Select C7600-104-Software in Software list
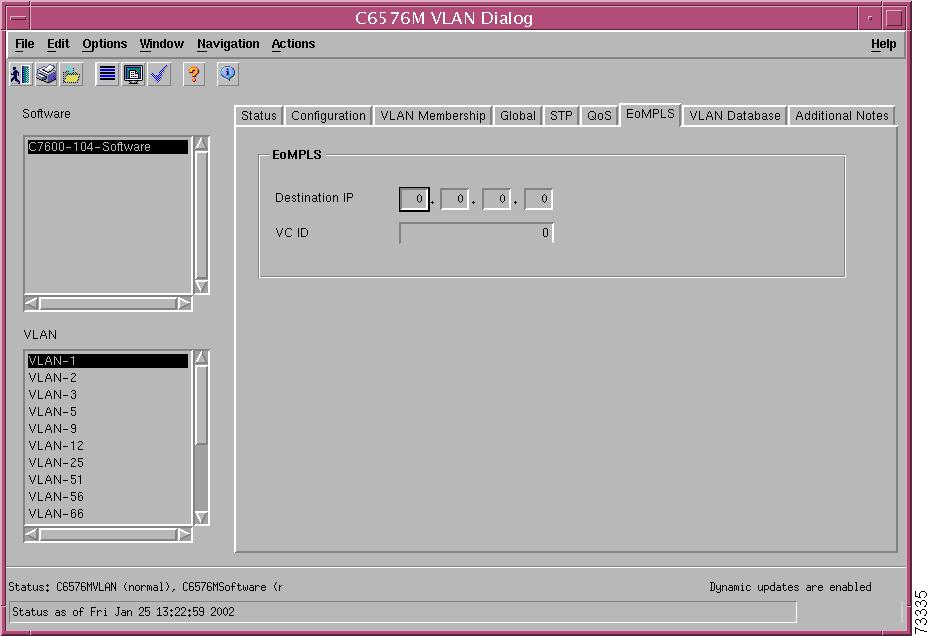932x636 pixels. 108,147
